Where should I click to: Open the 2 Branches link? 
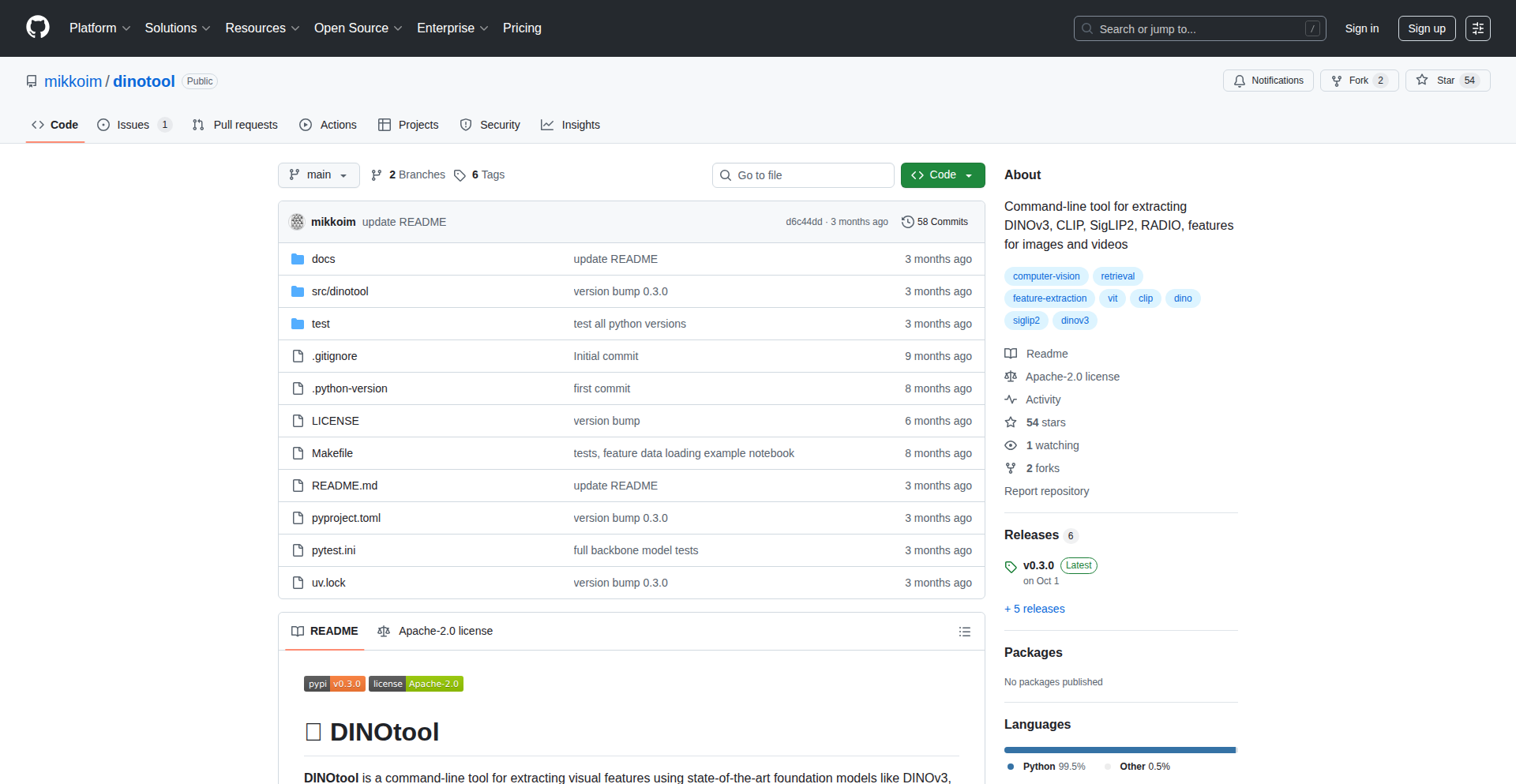(408, 175)
